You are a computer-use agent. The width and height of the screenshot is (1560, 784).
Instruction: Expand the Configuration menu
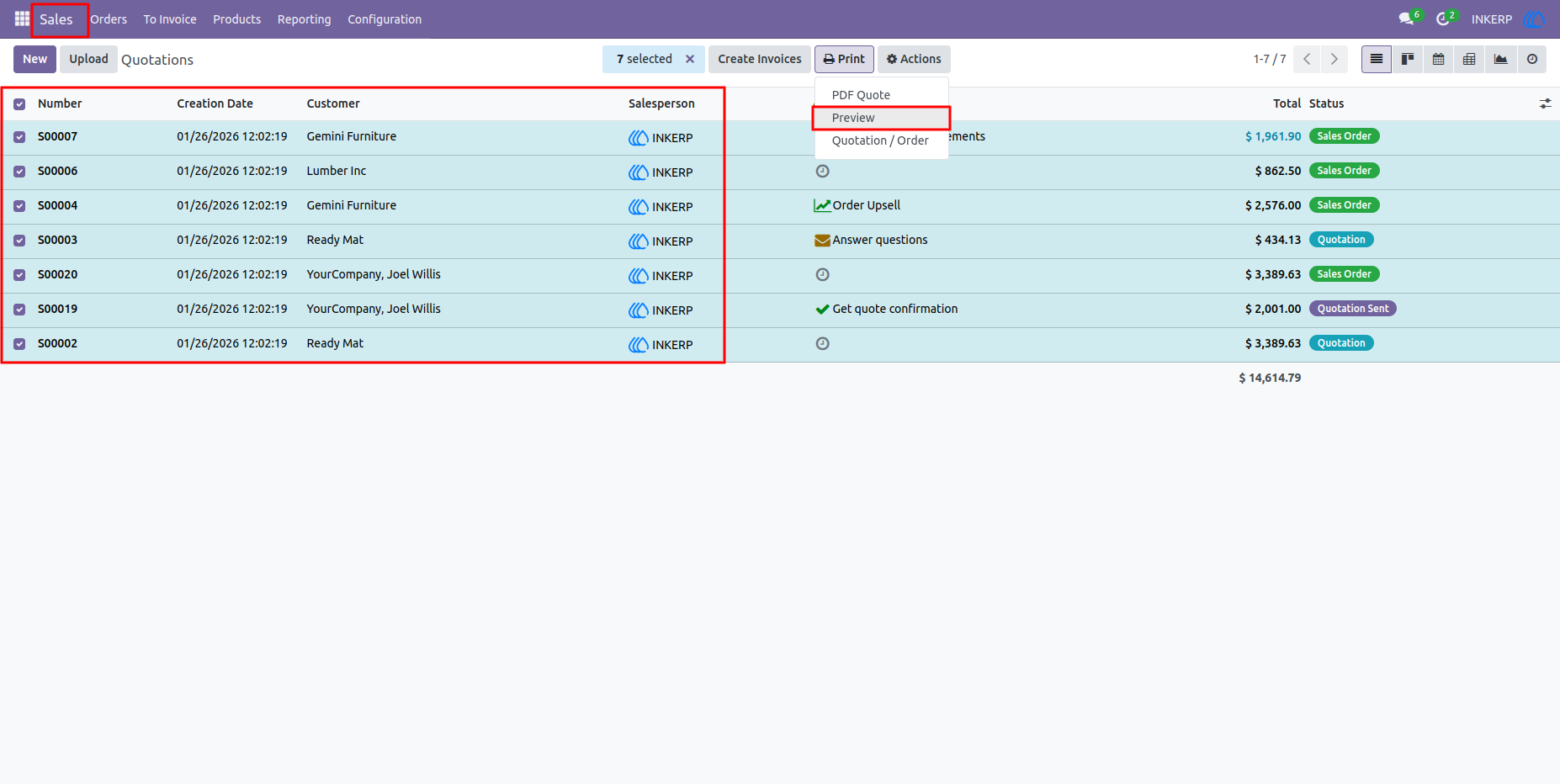coord(385,19)
